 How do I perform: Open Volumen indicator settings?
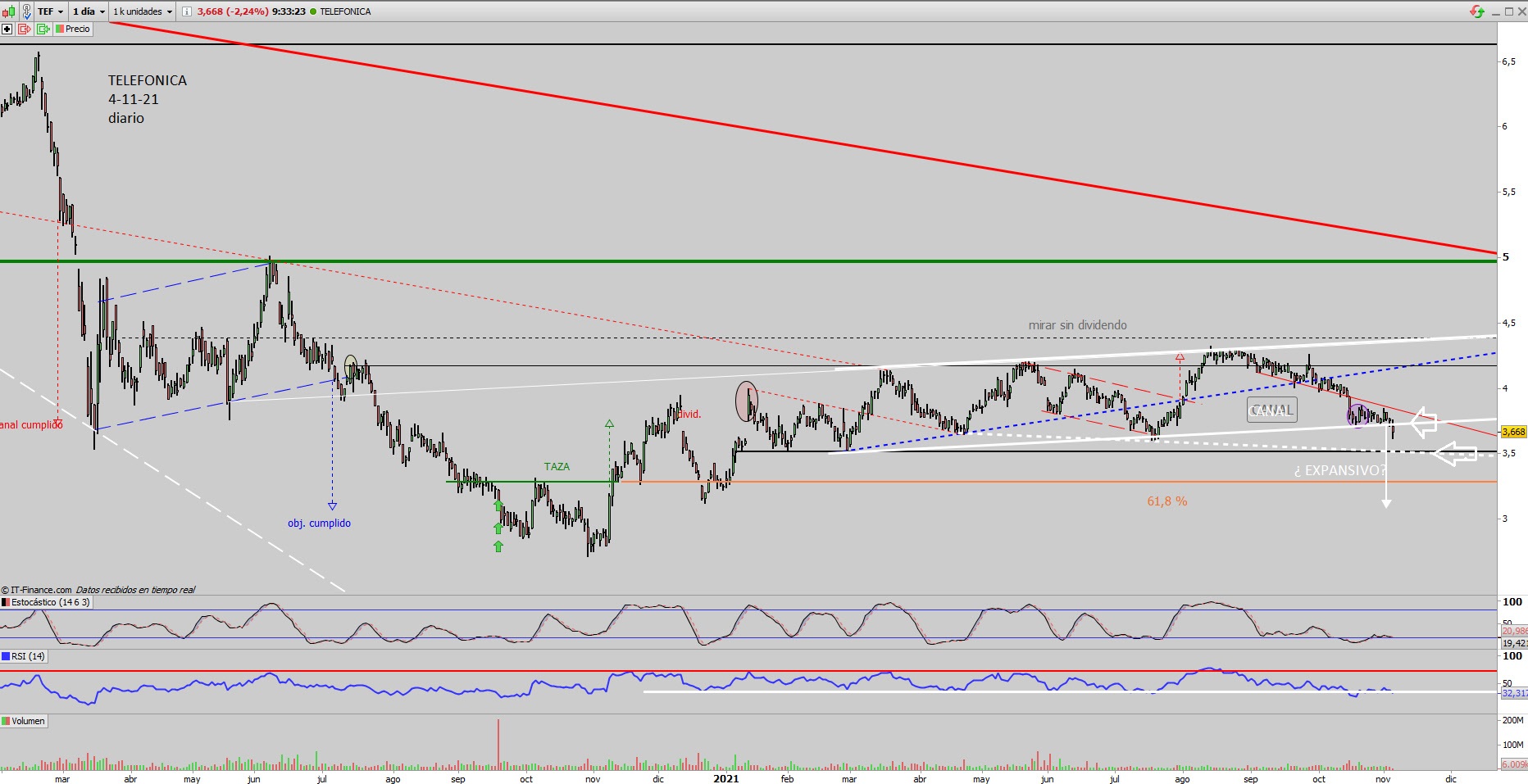click(24, 721)
